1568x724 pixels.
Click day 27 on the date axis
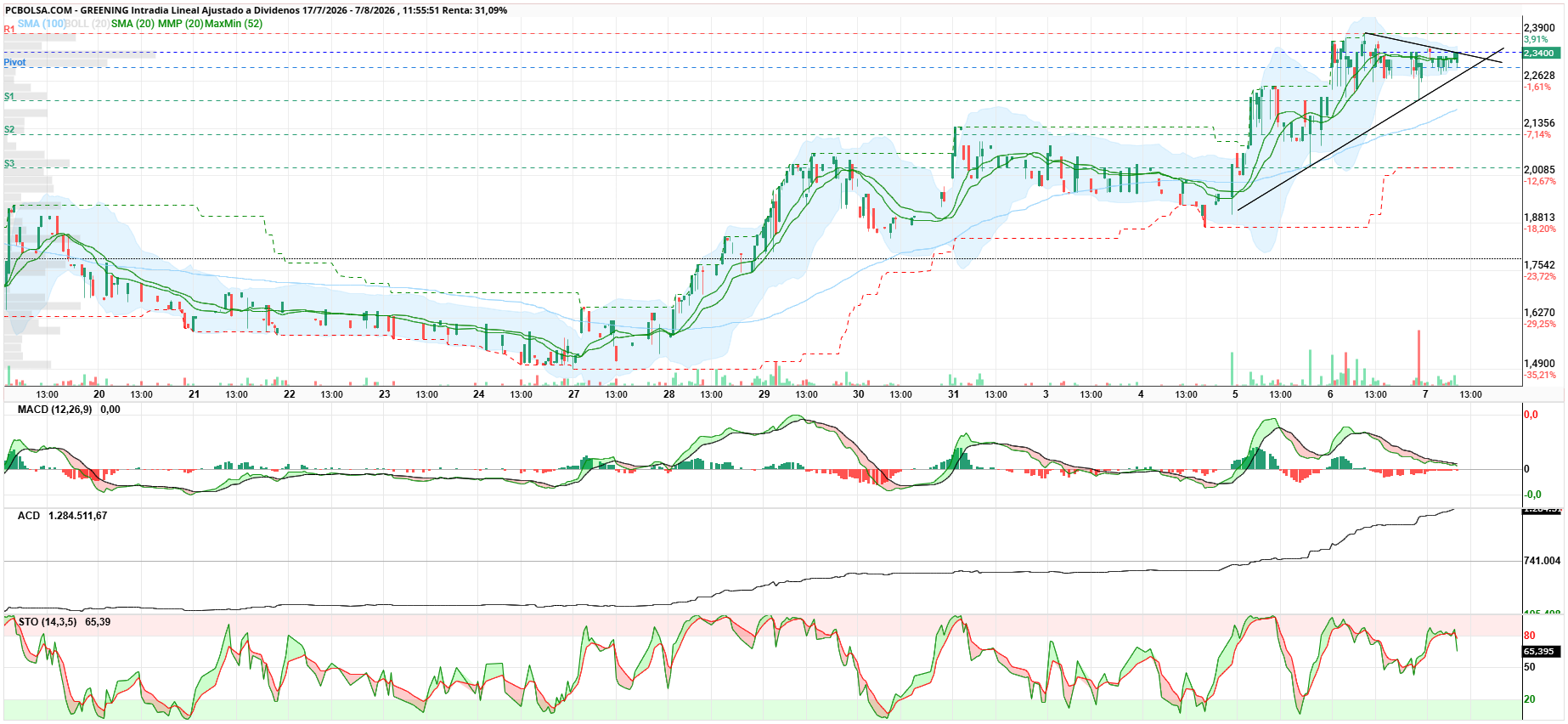point(574,394)
